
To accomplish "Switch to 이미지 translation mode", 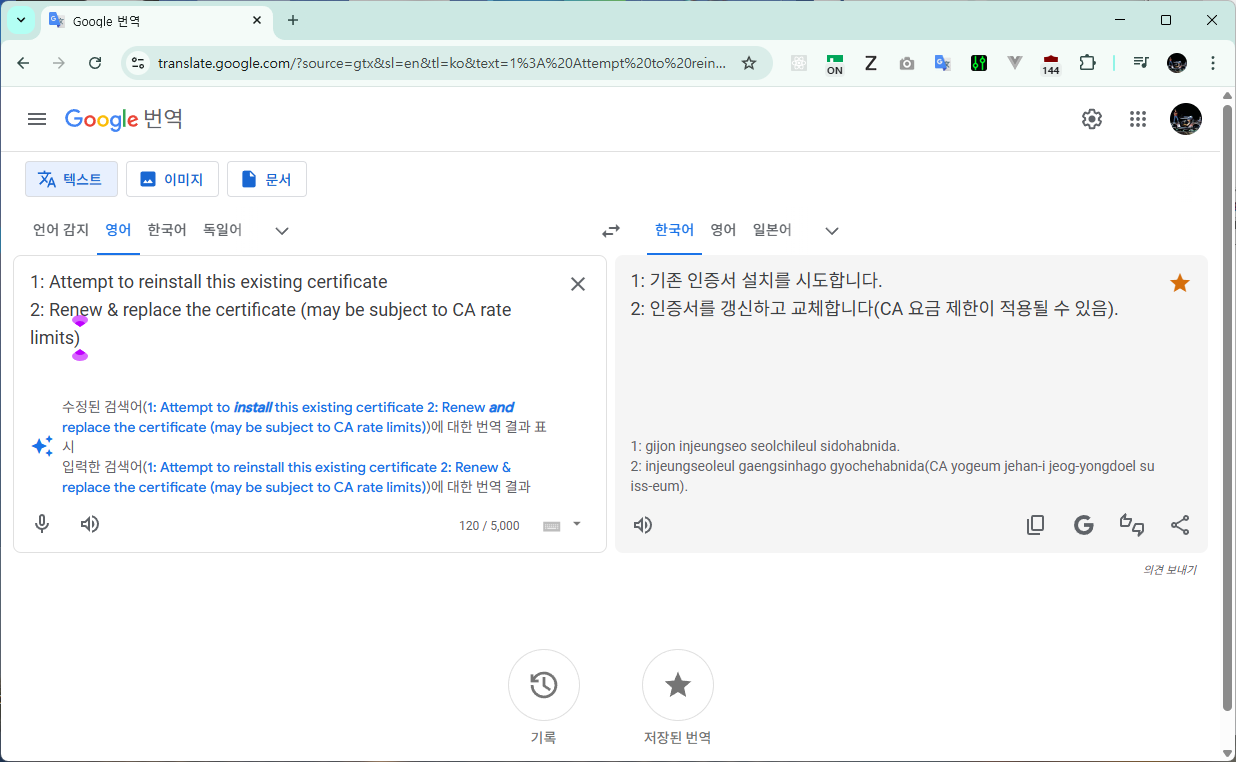I will click(172, 179).
